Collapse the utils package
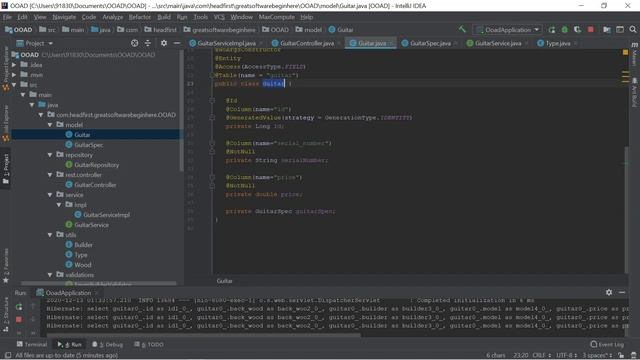640x360 pixels. click(50, 235)
